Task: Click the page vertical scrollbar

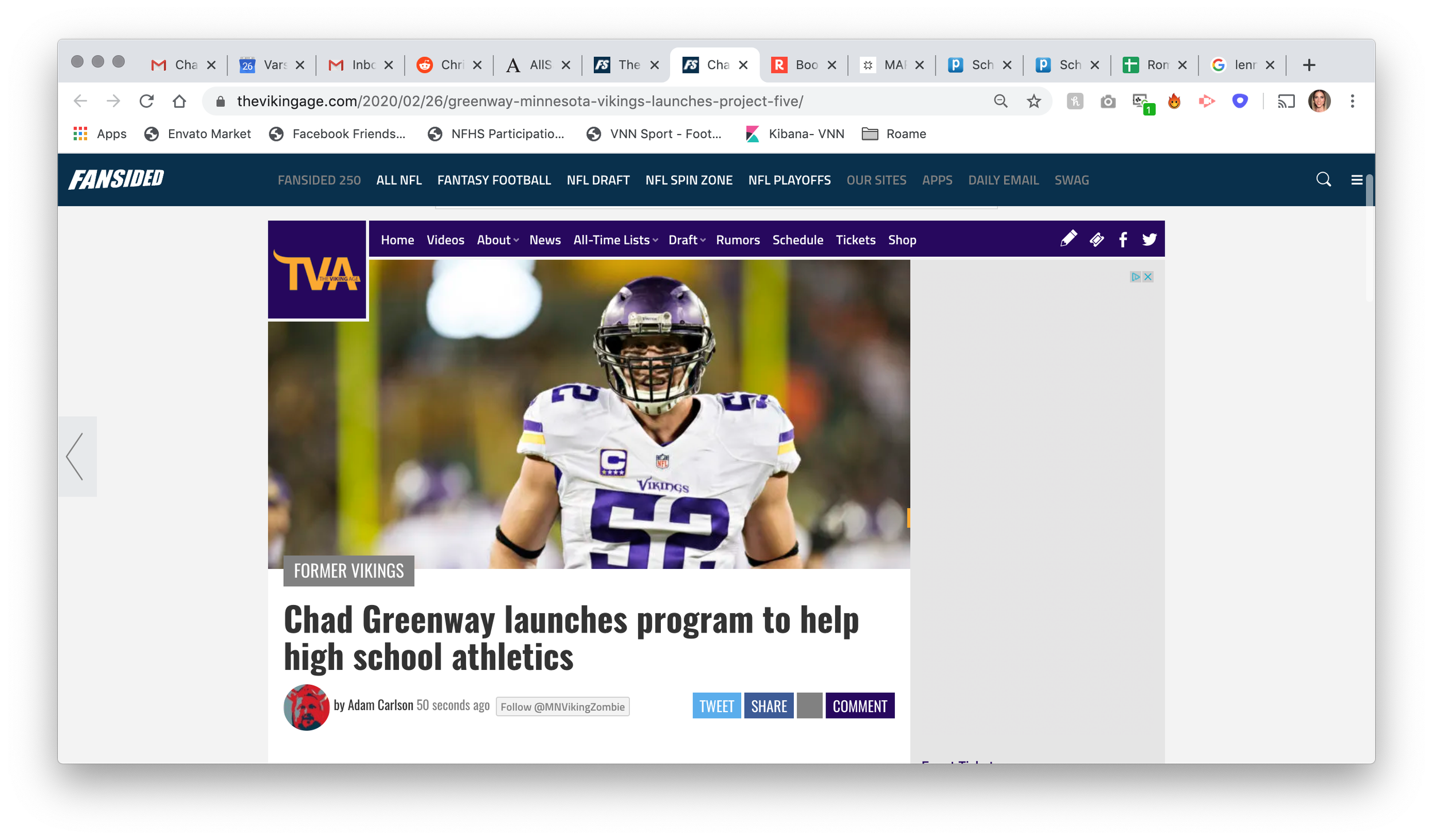Action: pos(1369,237)
